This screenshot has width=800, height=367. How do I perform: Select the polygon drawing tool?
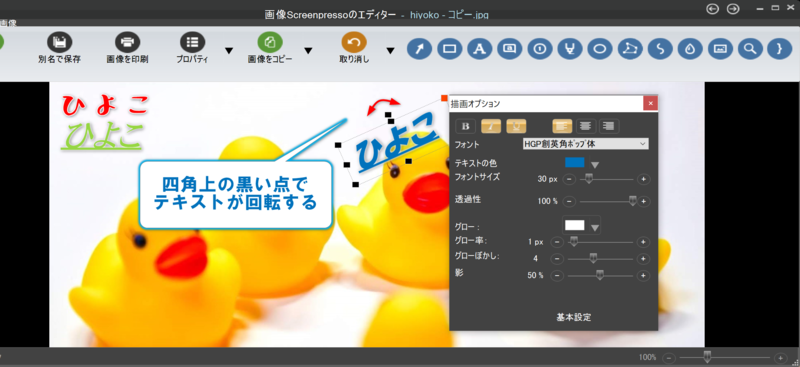point(630,49)
